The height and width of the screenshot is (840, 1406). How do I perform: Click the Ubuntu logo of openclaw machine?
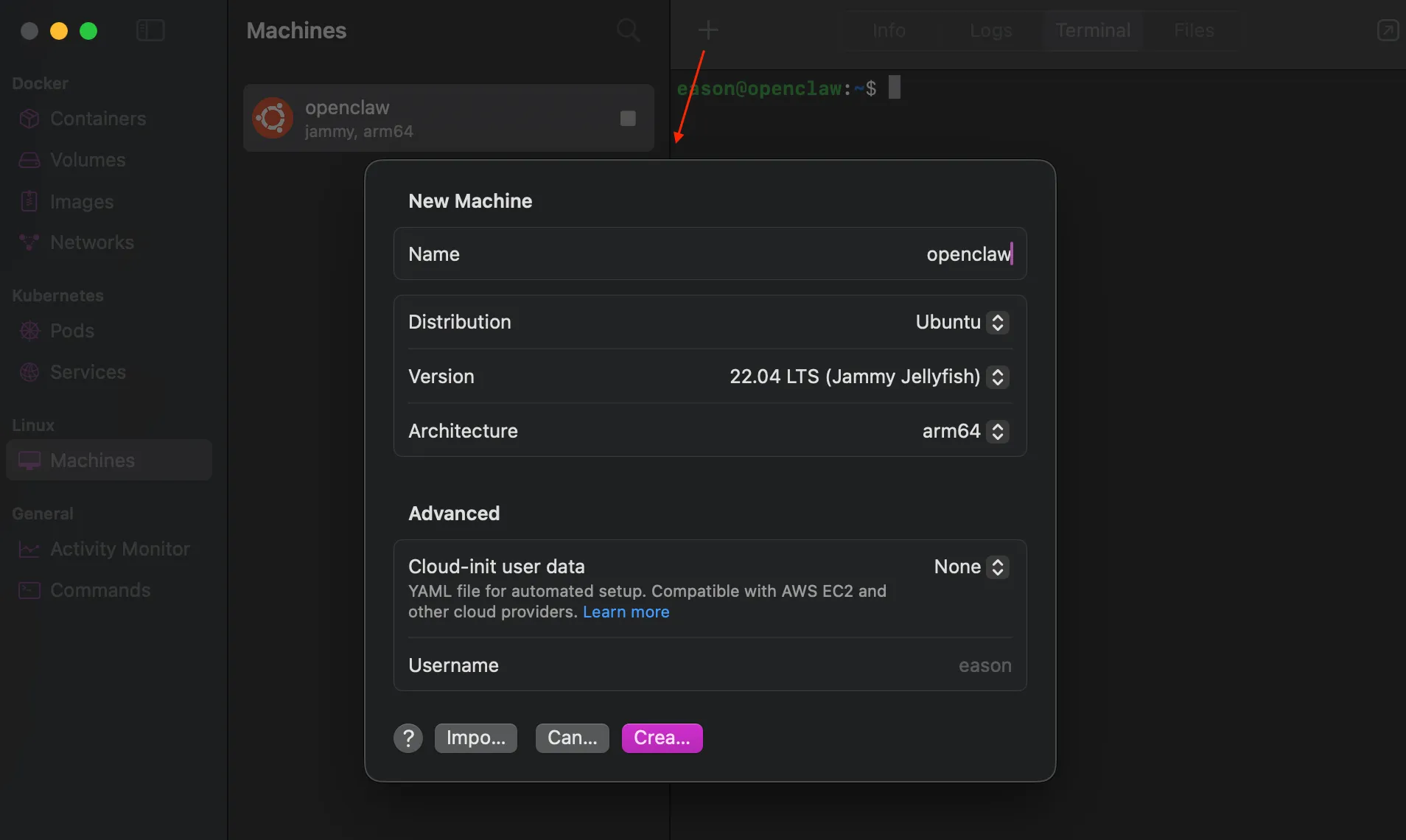(273, 118)
